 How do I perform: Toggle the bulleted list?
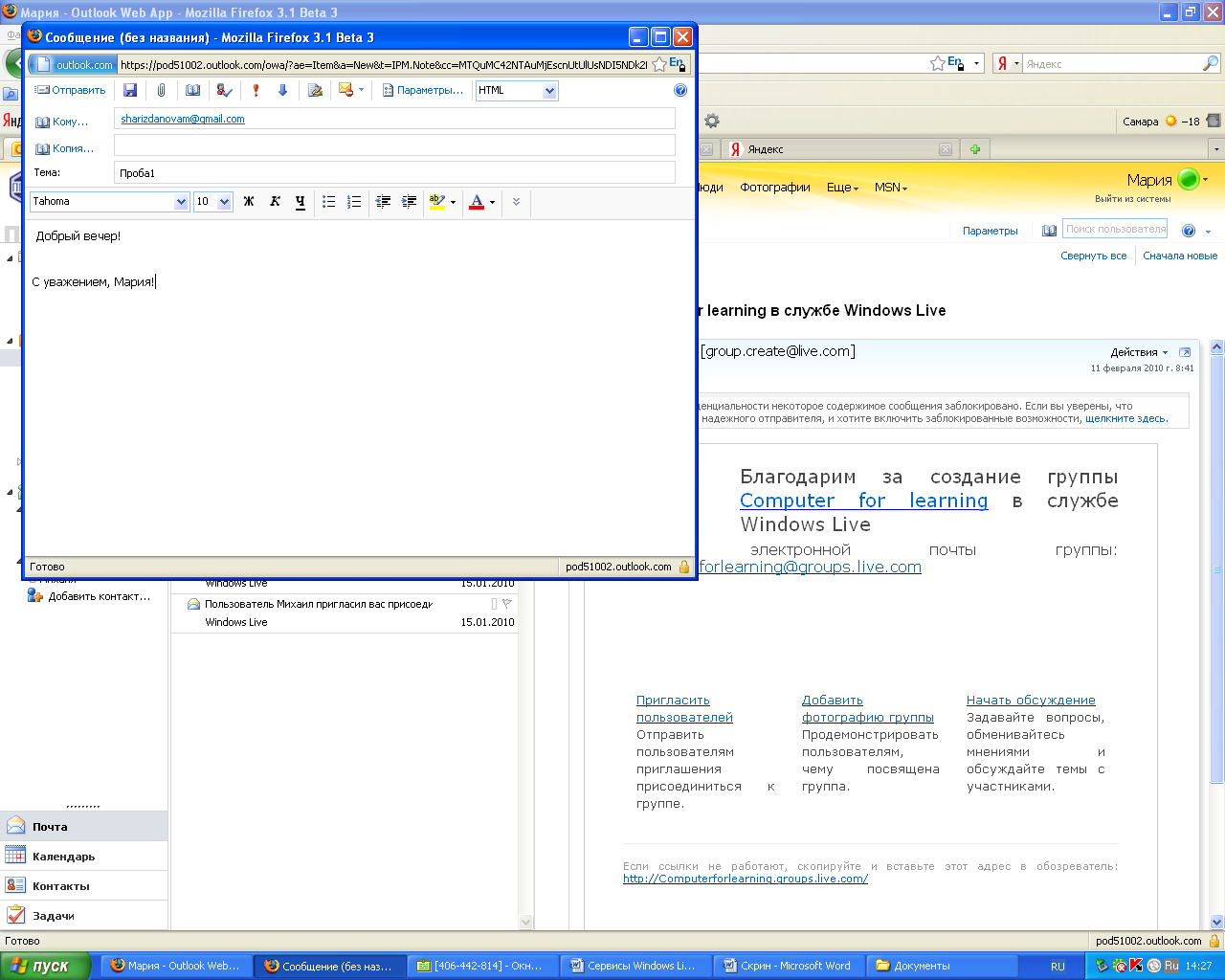pyautogui.click(x=328, y=201)
